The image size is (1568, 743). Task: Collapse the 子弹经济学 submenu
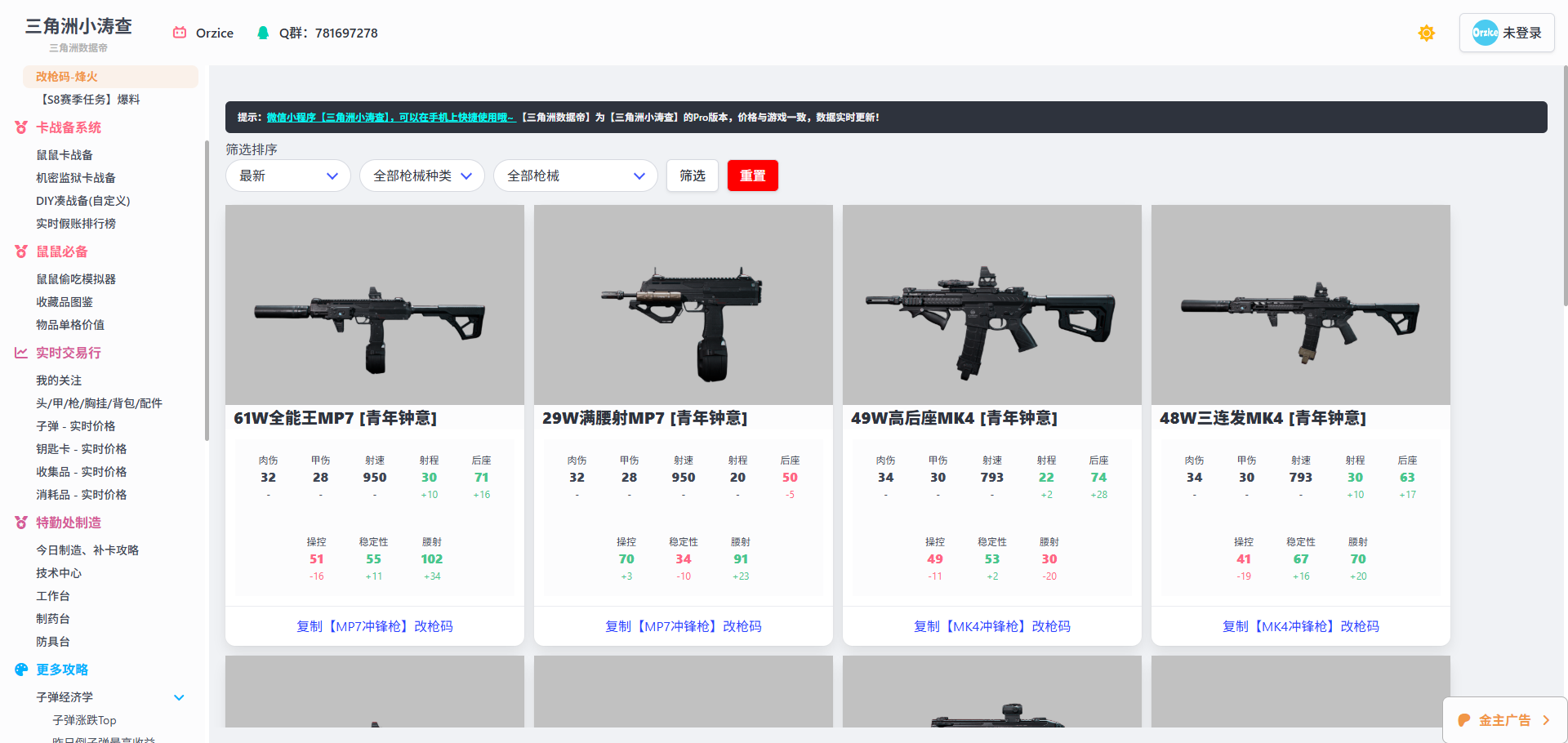tap(179, 697)
